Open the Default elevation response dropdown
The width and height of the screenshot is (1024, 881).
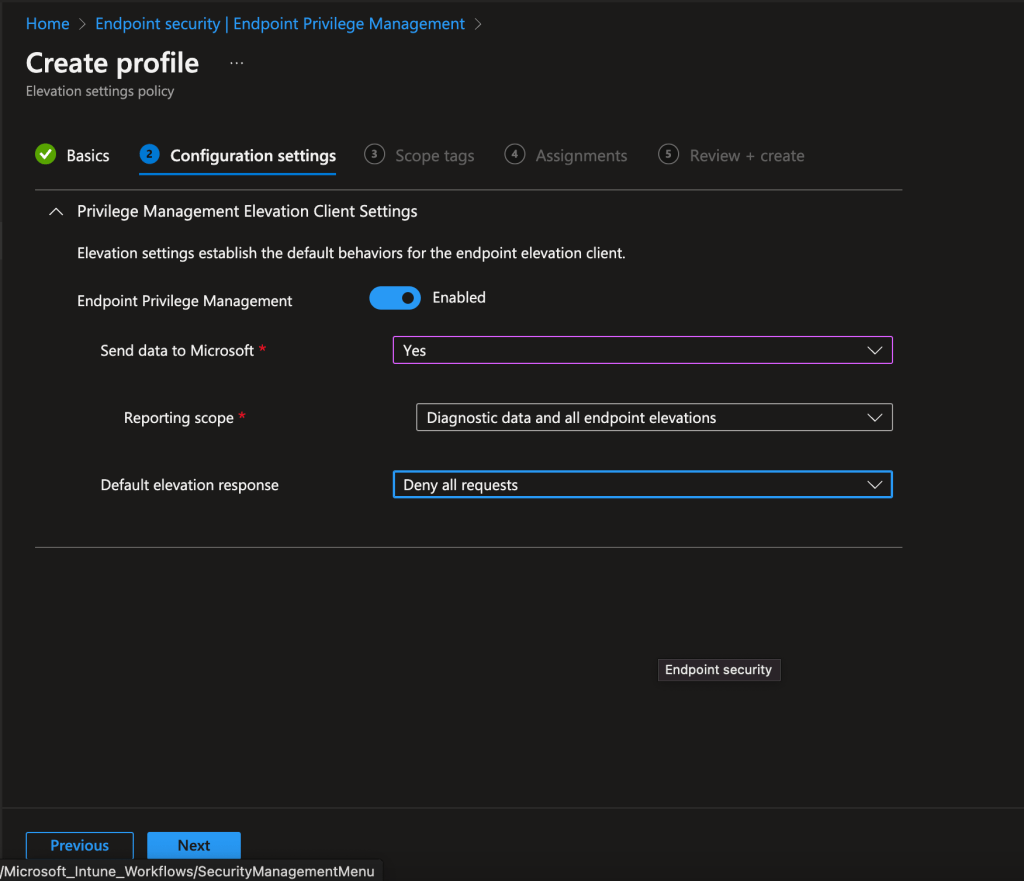pos(642,485)
